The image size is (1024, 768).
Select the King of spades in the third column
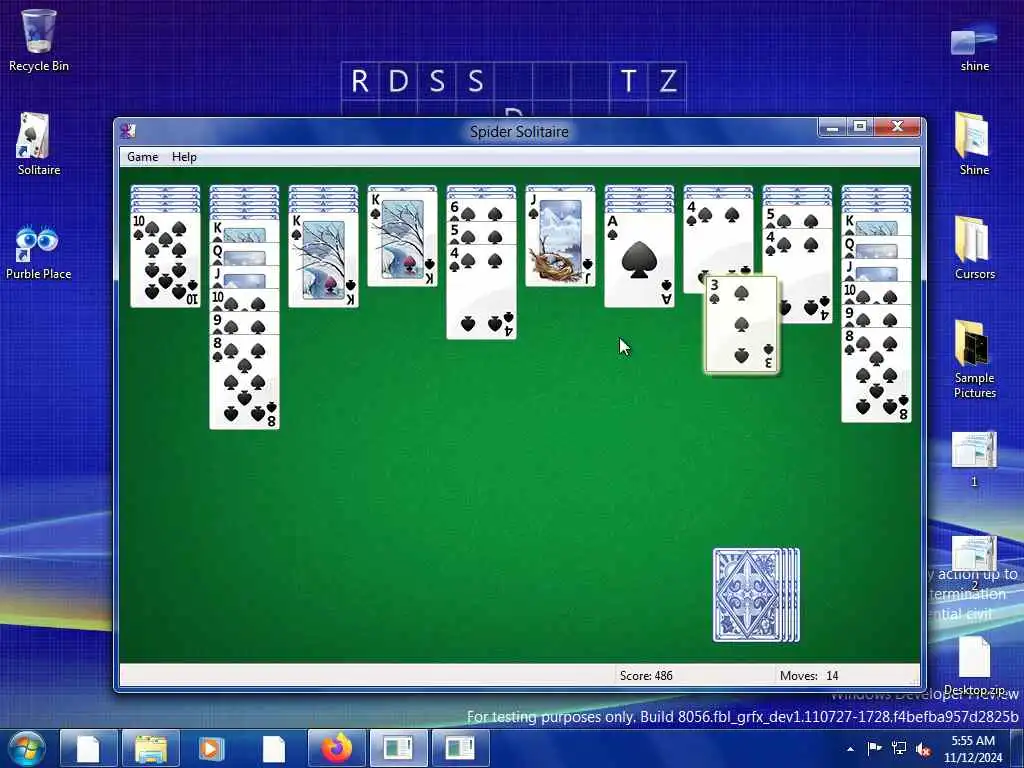pos(323,259)
